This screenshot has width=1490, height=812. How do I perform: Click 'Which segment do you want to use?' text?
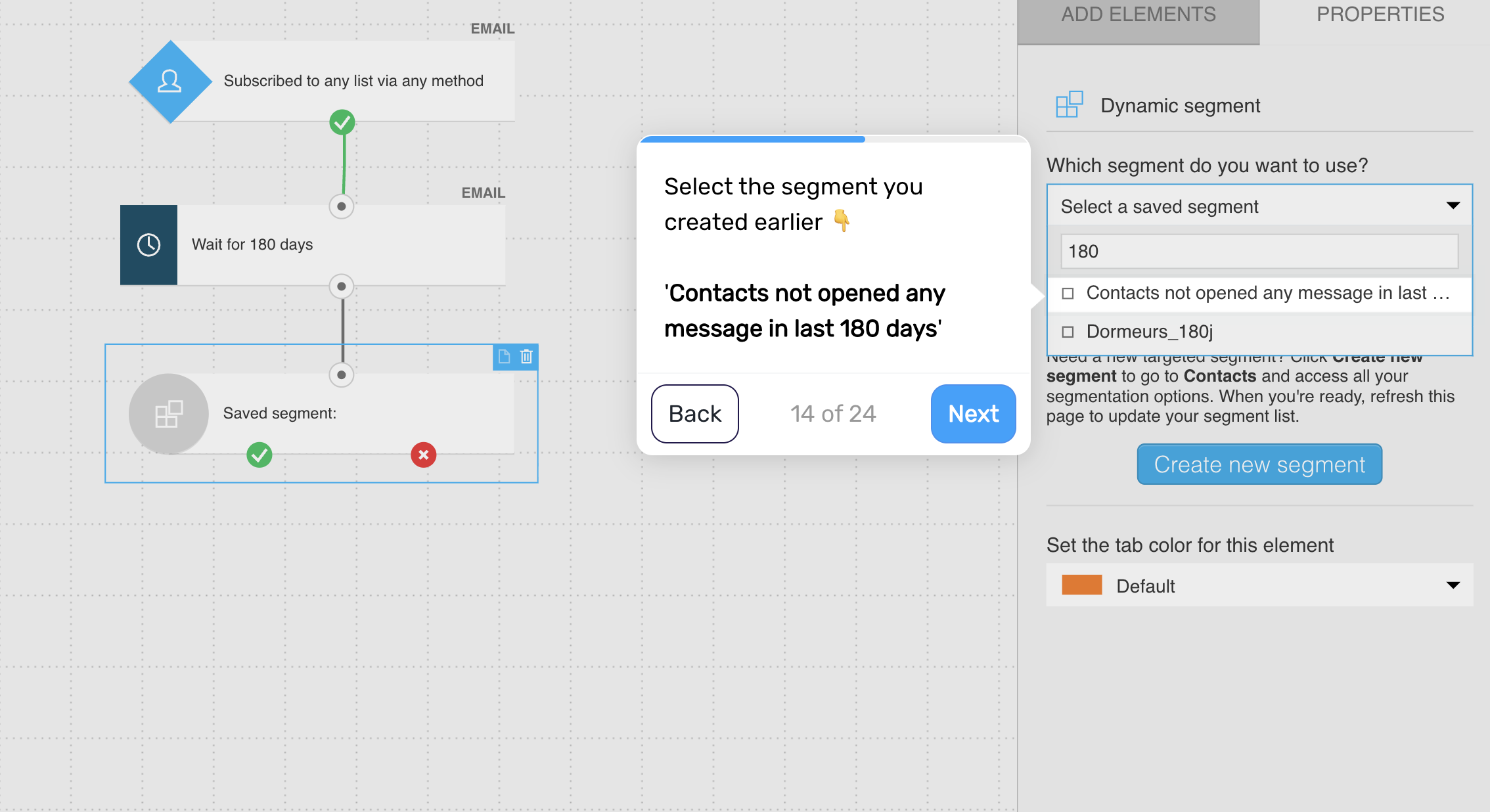1207,166
